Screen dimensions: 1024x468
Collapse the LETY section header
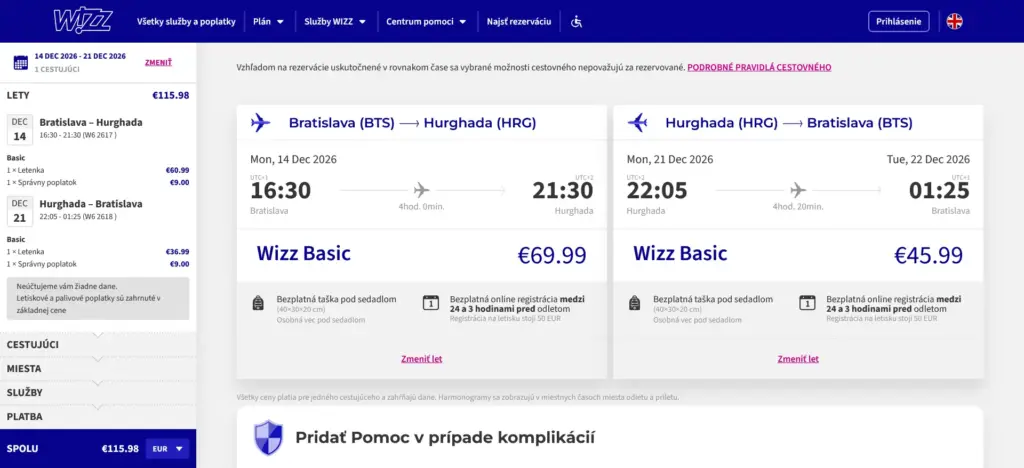pyautogui.click(x=98, y=95)
